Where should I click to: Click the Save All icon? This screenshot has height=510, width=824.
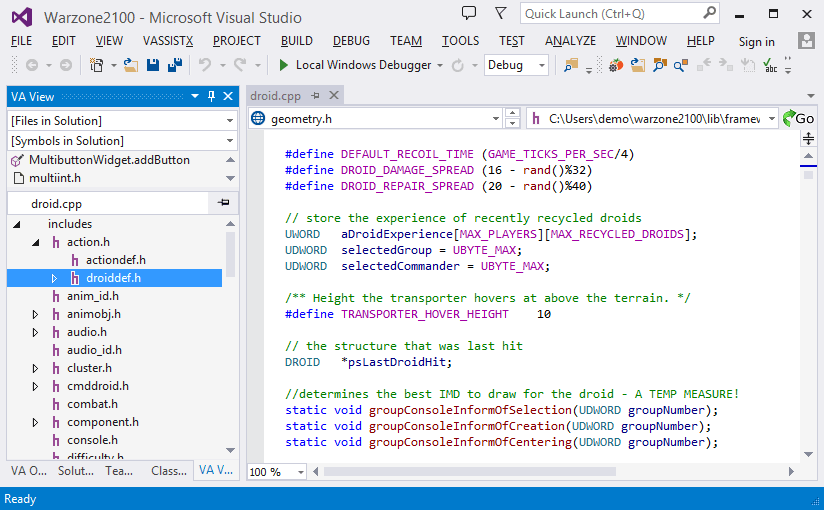coord(174,65)
